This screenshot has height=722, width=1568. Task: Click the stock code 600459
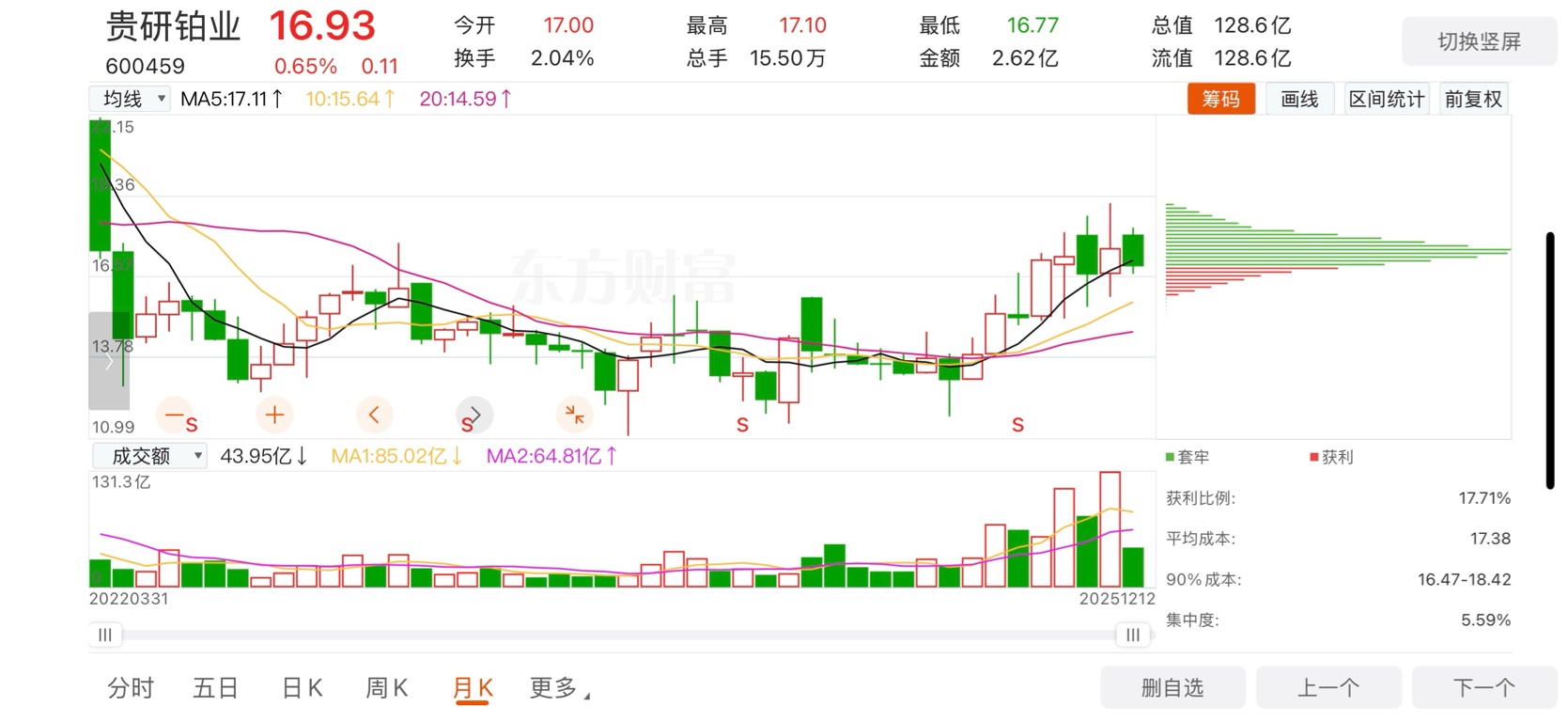point(146,66)
